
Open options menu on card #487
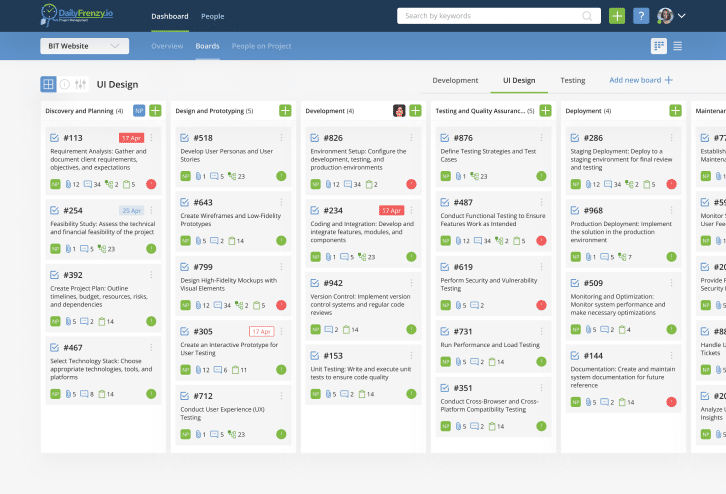pos(542,202)
